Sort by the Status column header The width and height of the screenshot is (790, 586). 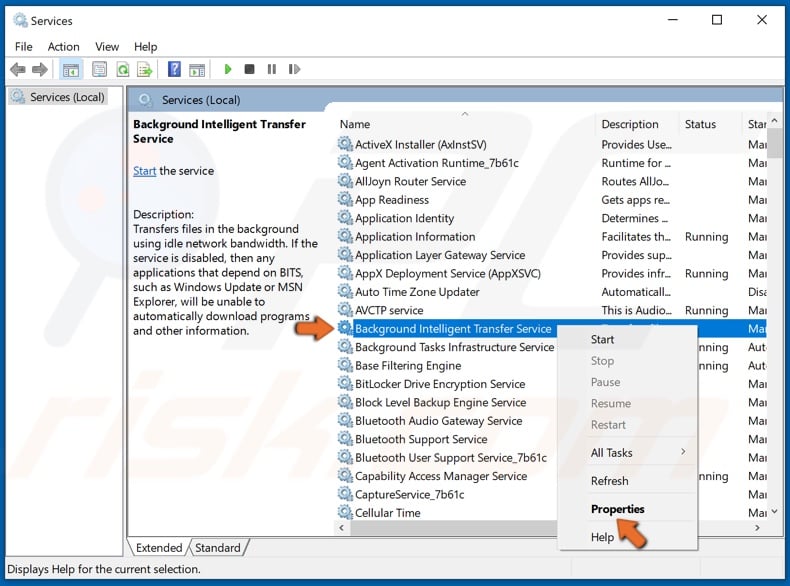[710, 124]
